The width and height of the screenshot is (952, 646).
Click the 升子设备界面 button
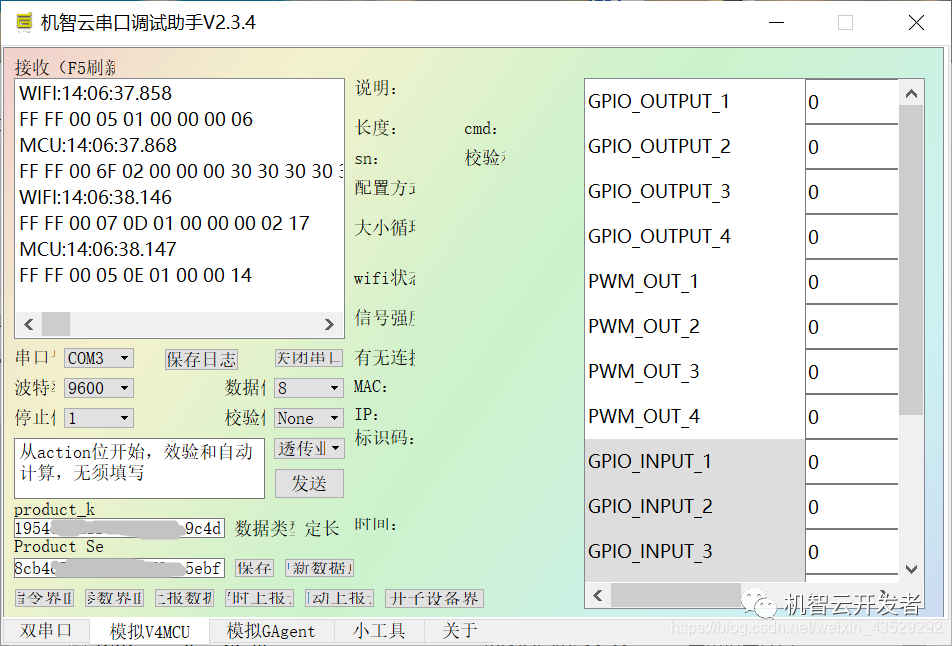(x=434, y=598)
